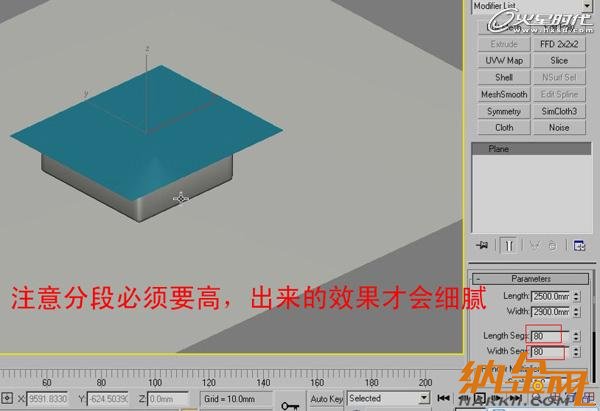The height and width of the screenshot is (411, 600).
Task: Click the Y coordinate field
Action: tap(108, 399)
